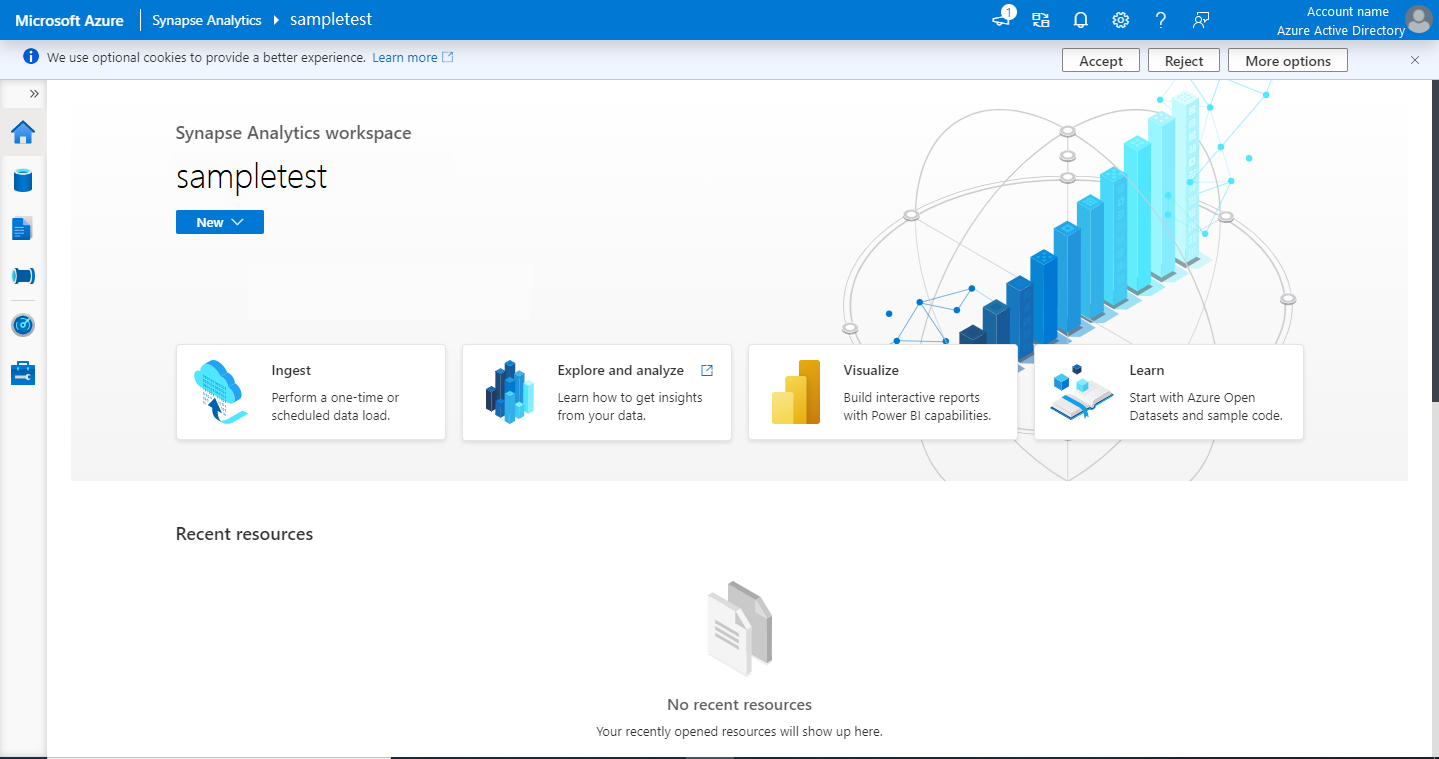Open the Data hub database icon
This screenshot has height=759, width=1439.
point(23,180)
